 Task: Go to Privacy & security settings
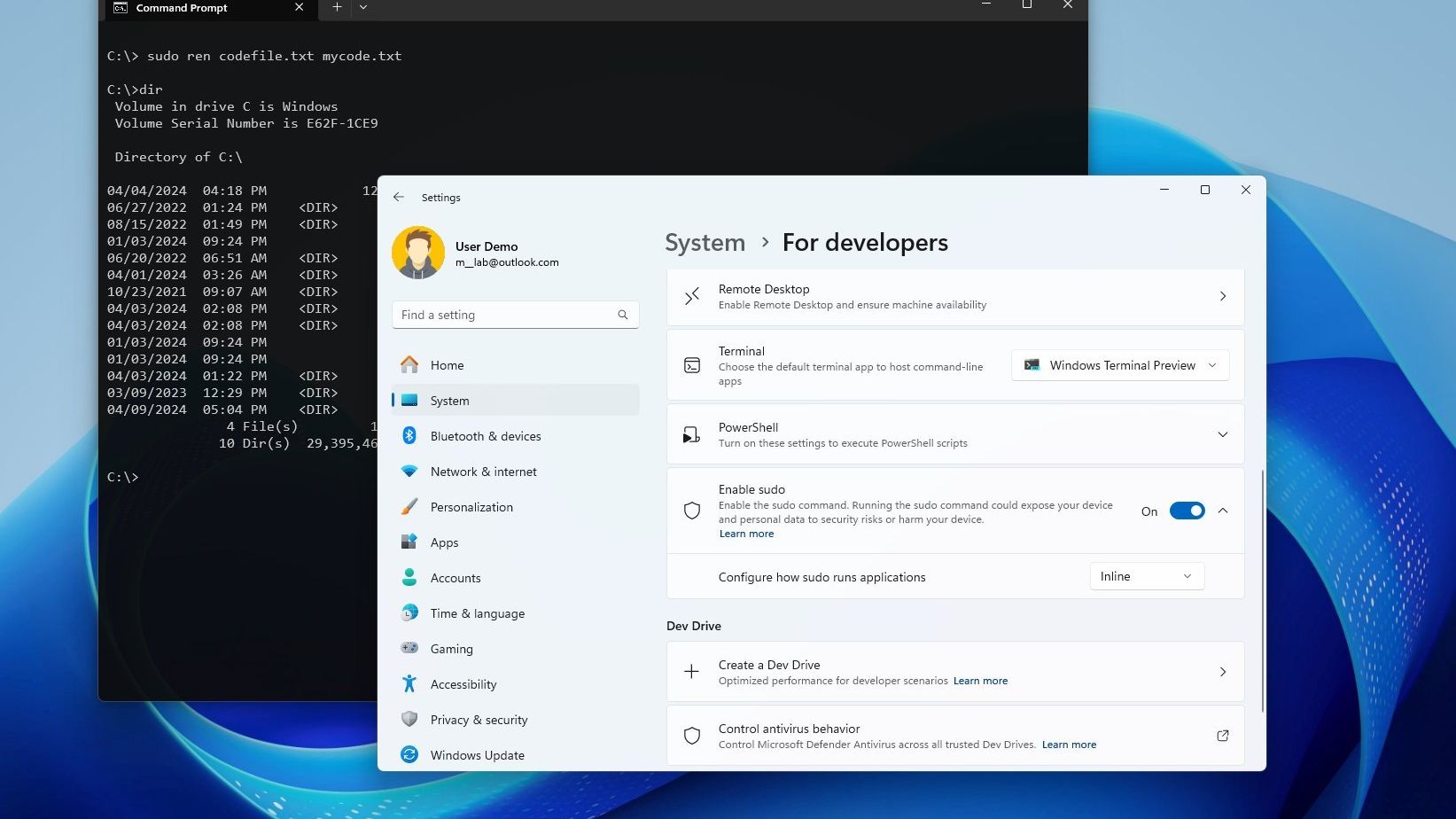(479, 720)
